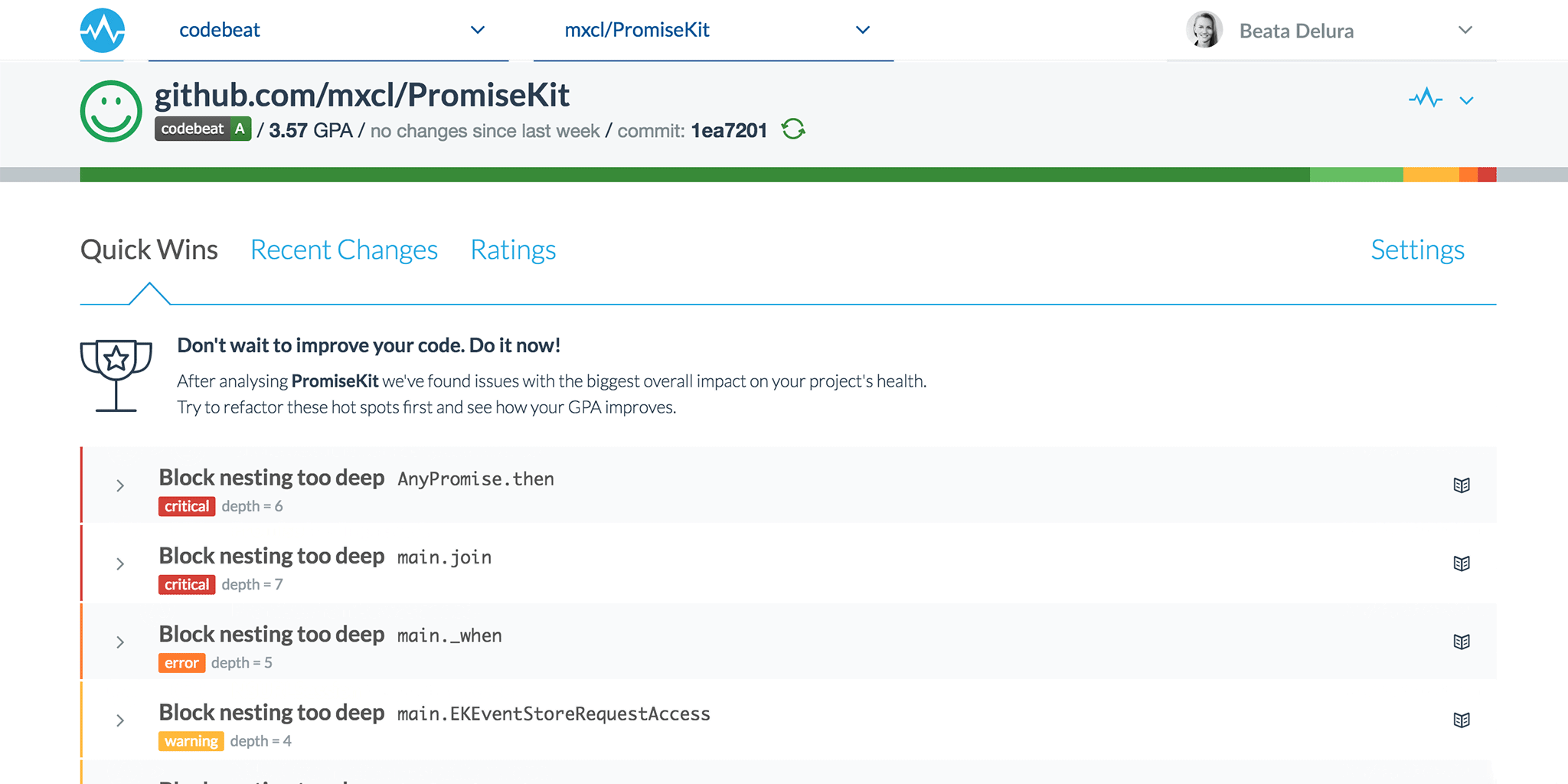Open the Settings link
Viewport: 1568px width, 784px height.
click(x=1417, y=250)
